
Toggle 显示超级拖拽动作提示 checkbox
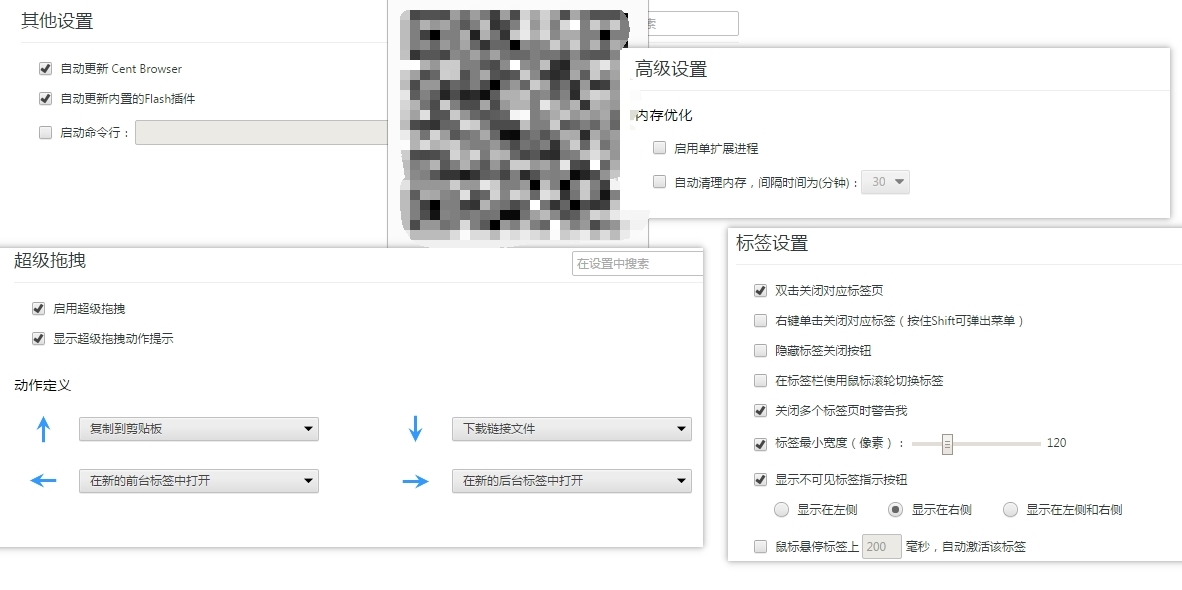38,338
